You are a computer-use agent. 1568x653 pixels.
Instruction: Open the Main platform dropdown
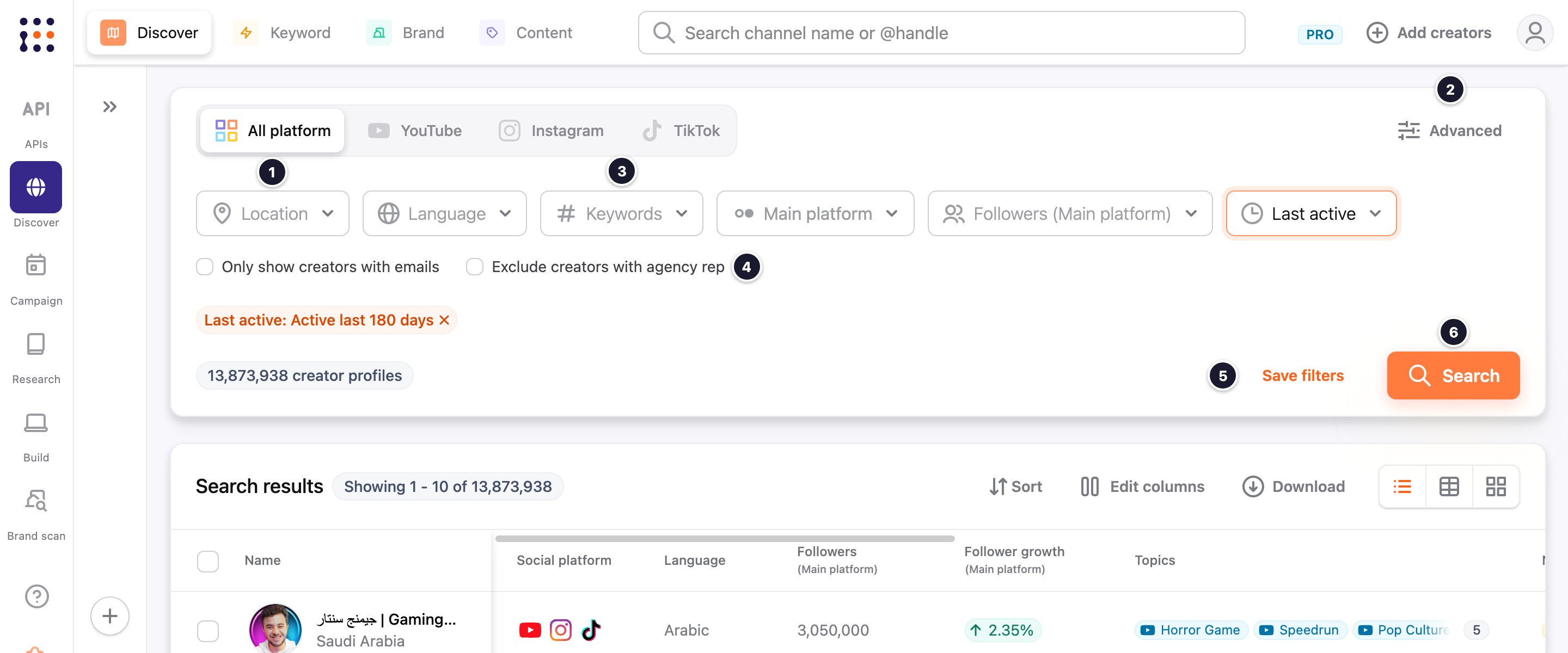(815, 214)
